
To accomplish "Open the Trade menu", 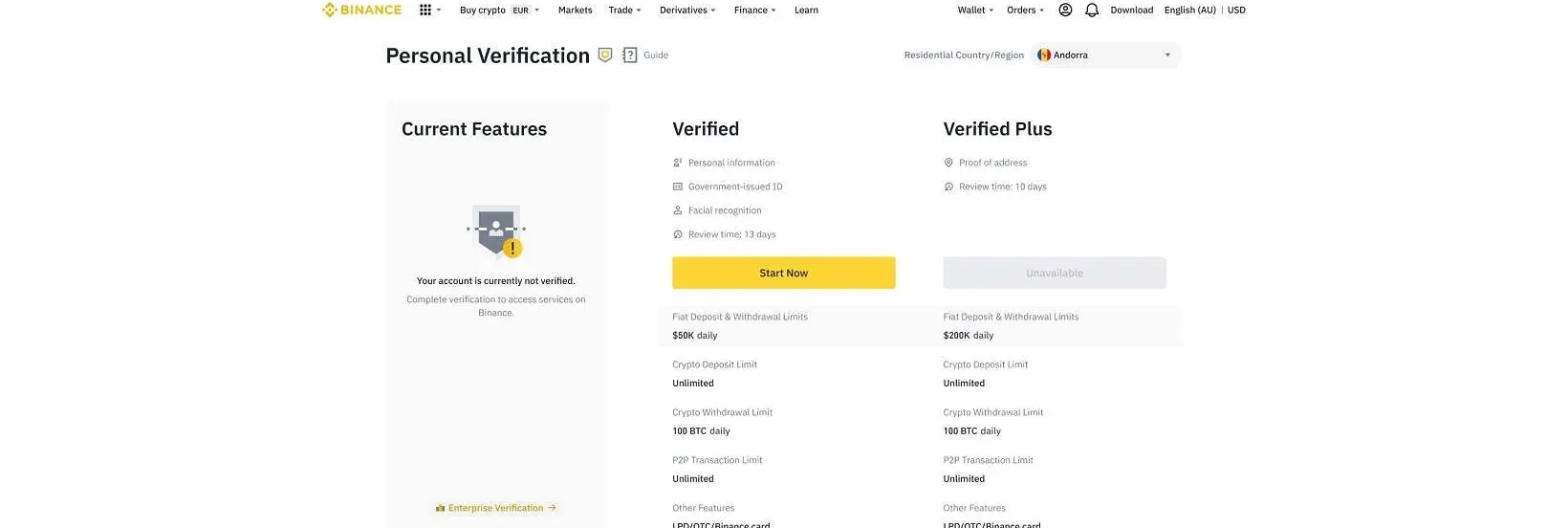I will tap(624, 11).
